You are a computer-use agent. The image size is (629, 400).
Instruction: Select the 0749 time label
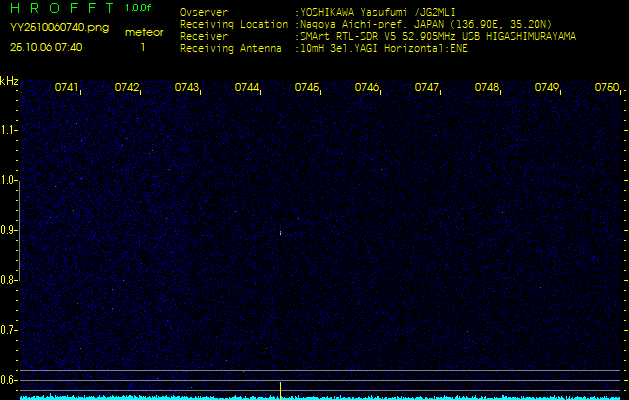[x=547, y=88]
